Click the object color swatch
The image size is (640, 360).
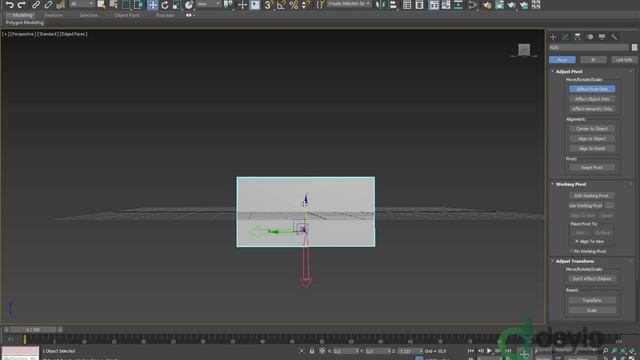[x=634, y=47]
